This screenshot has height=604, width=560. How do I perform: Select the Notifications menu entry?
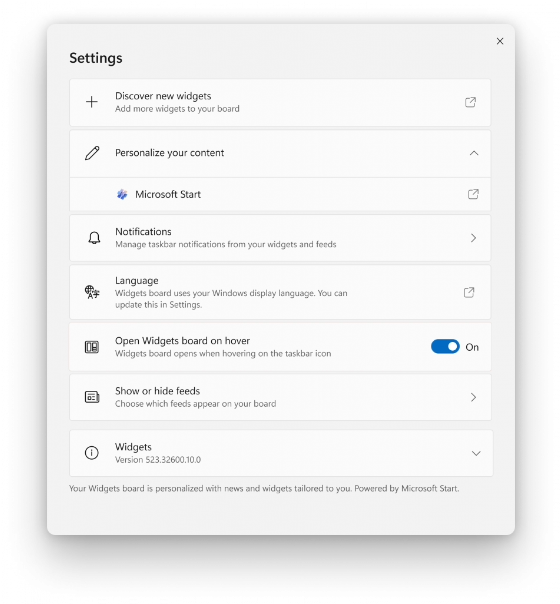click(280, 238)
